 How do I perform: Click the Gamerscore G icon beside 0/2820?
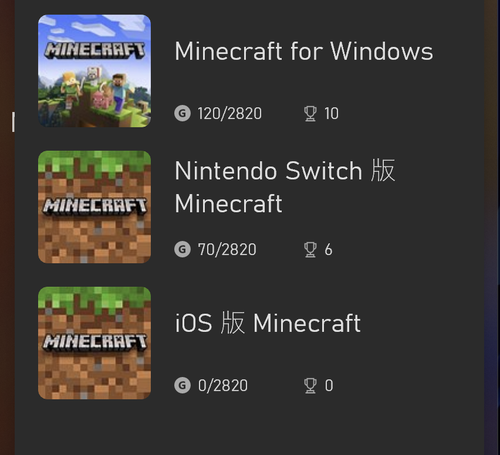tap(182, 385)
